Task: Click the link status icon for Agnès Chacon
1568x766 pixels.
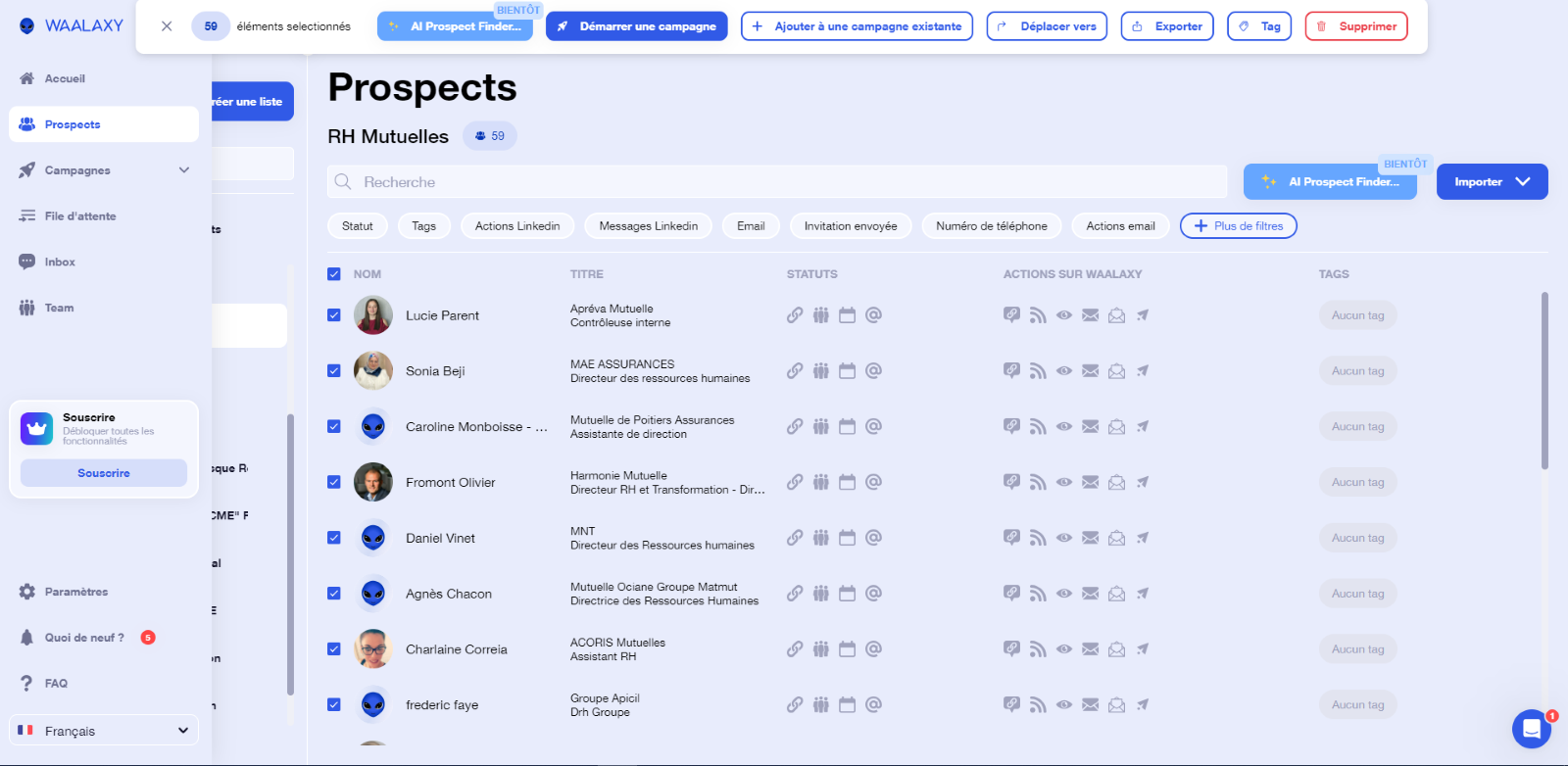Action: click(x=795, y=594)
